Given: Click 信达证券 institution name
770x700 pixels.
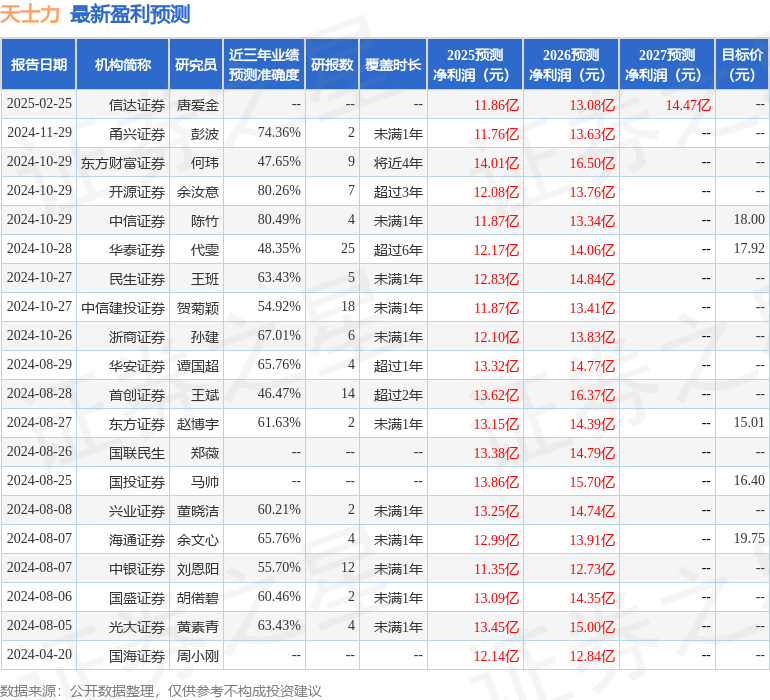Looking at the screenshot, I should 137,105.
